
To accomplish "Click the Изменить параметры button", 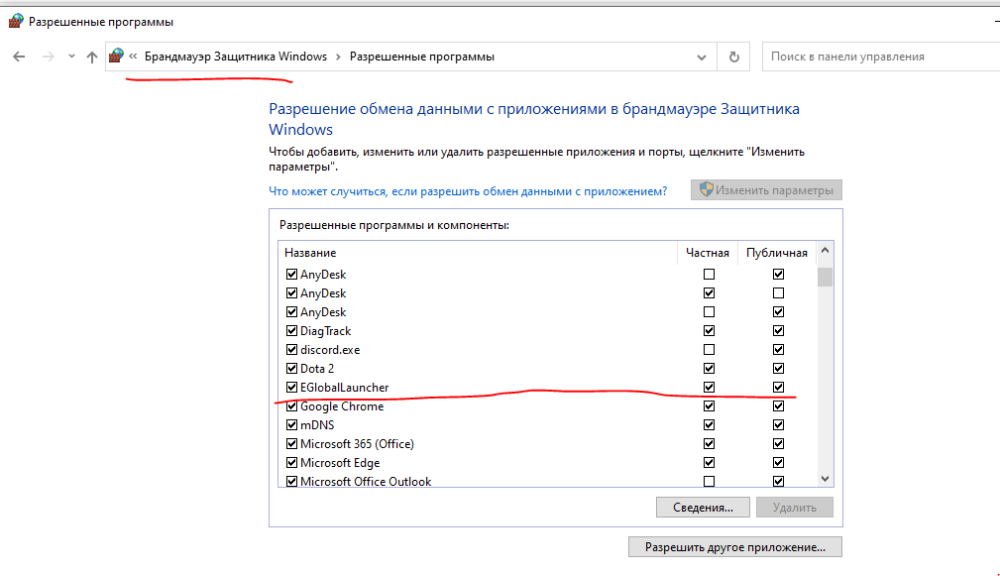I will [x=766, y=190].
